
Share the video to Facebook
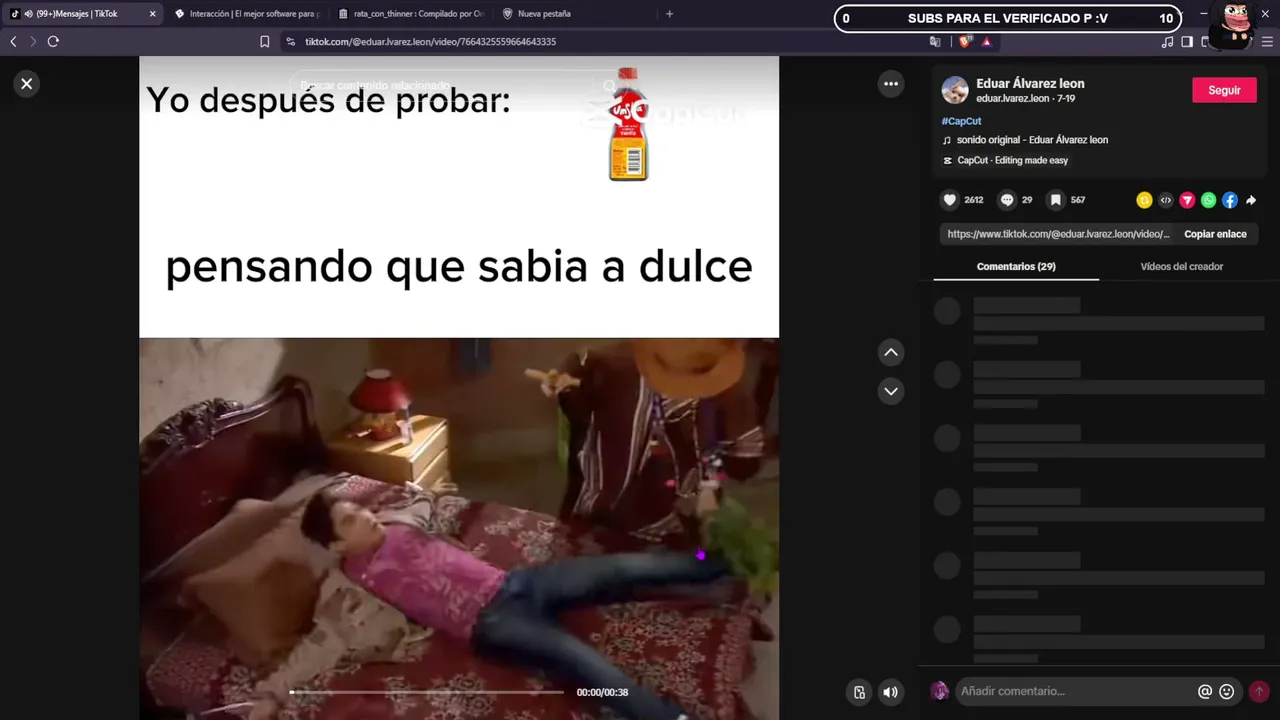[x=1230, y=200]
